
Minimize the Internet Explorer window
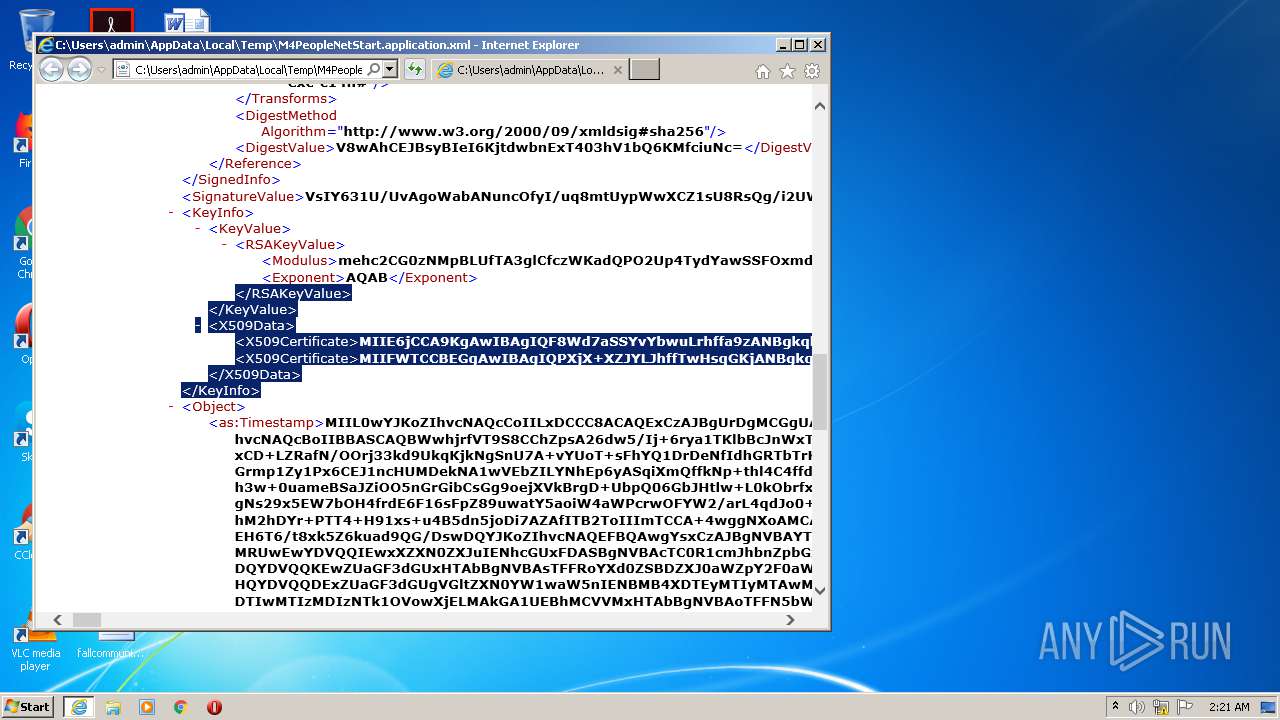coord(781,45)
